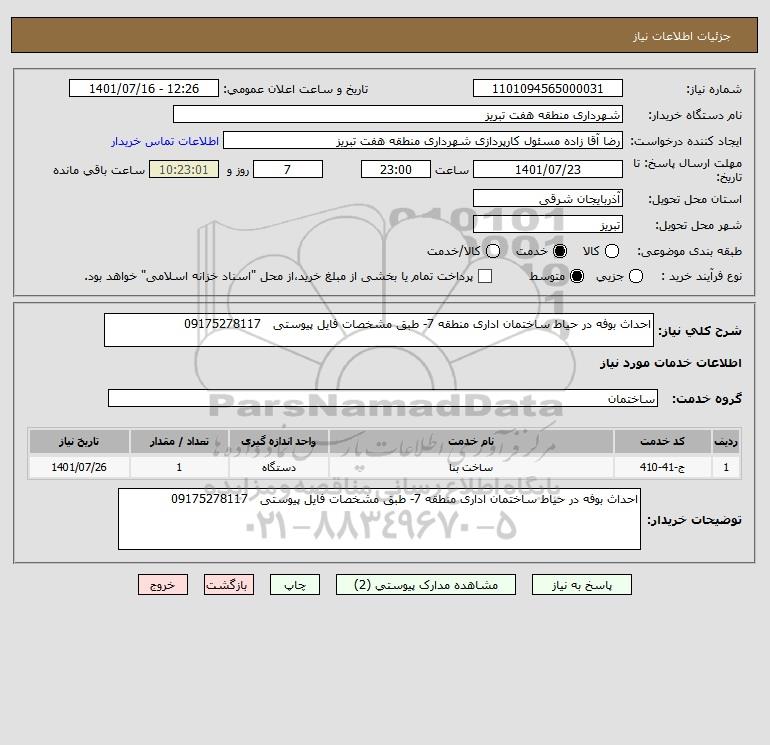This screenshot has width=770, height=745.
Task: Click the تاریخ نیاز column header
Action: point(79,441)
